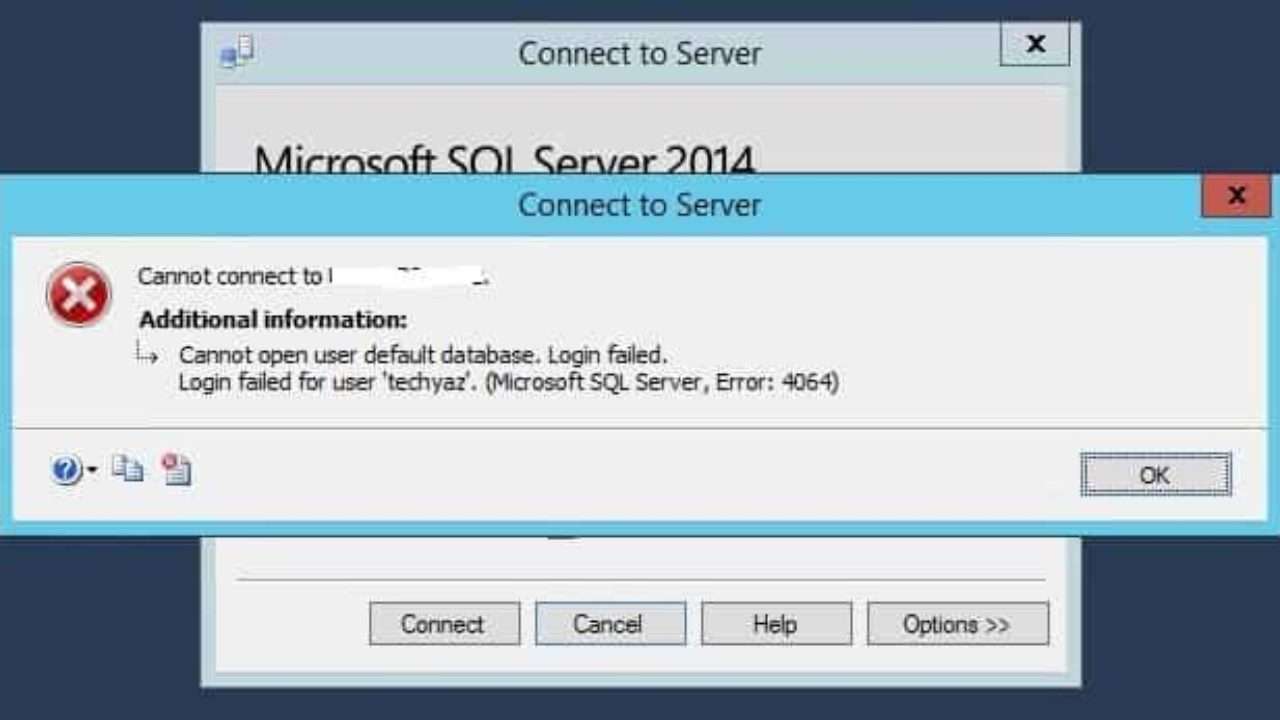The image size is (1280, 720).
Task: Click the Cancel button
Action: point(610,624)
